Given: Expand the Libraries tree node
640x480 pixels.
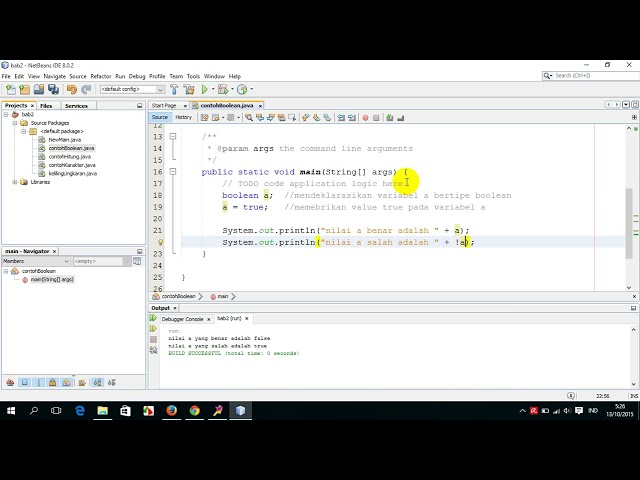Looking at the screenshot, I should coord(15,182).
